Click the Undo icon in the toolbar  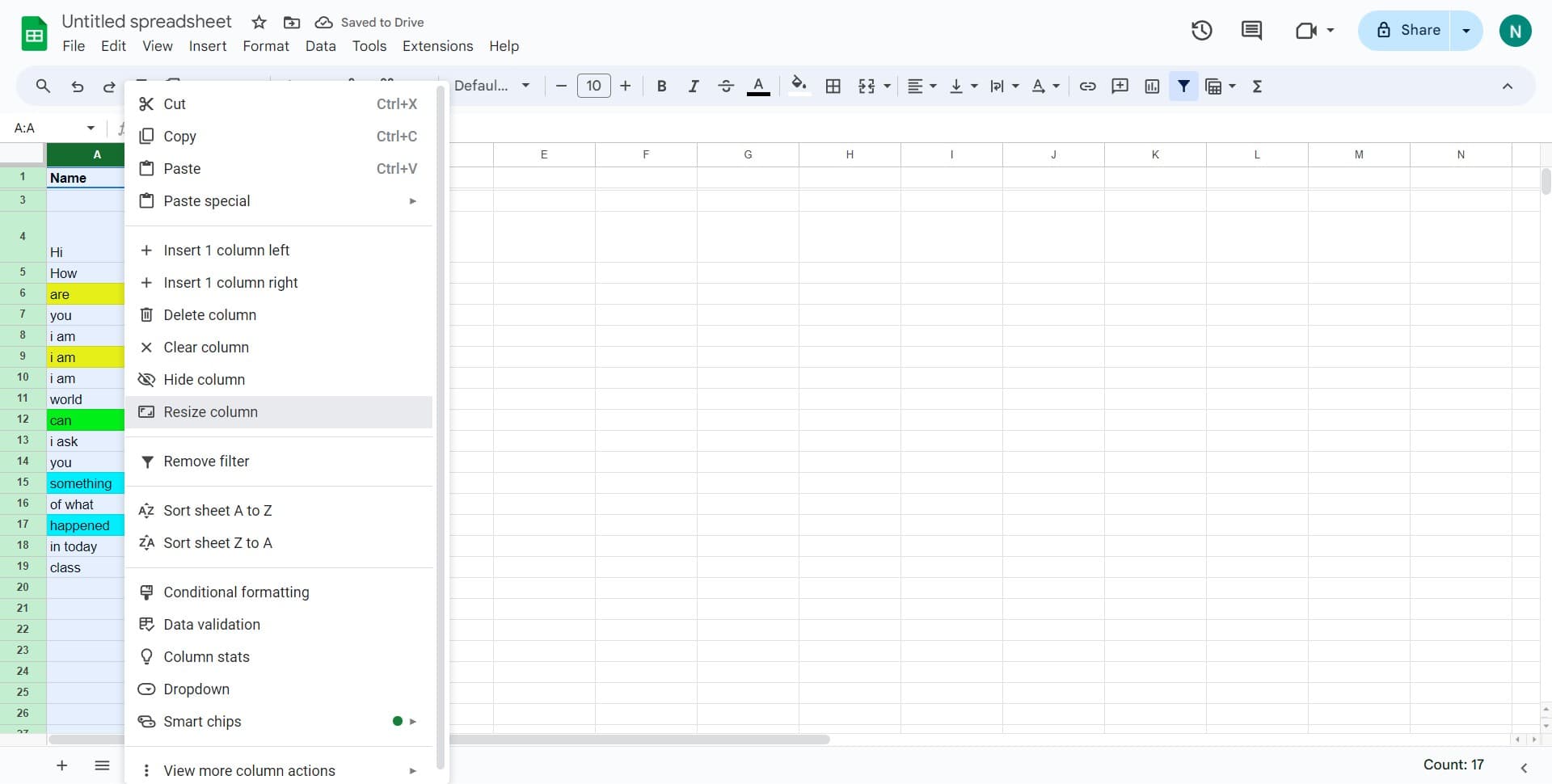pos(77,86)
